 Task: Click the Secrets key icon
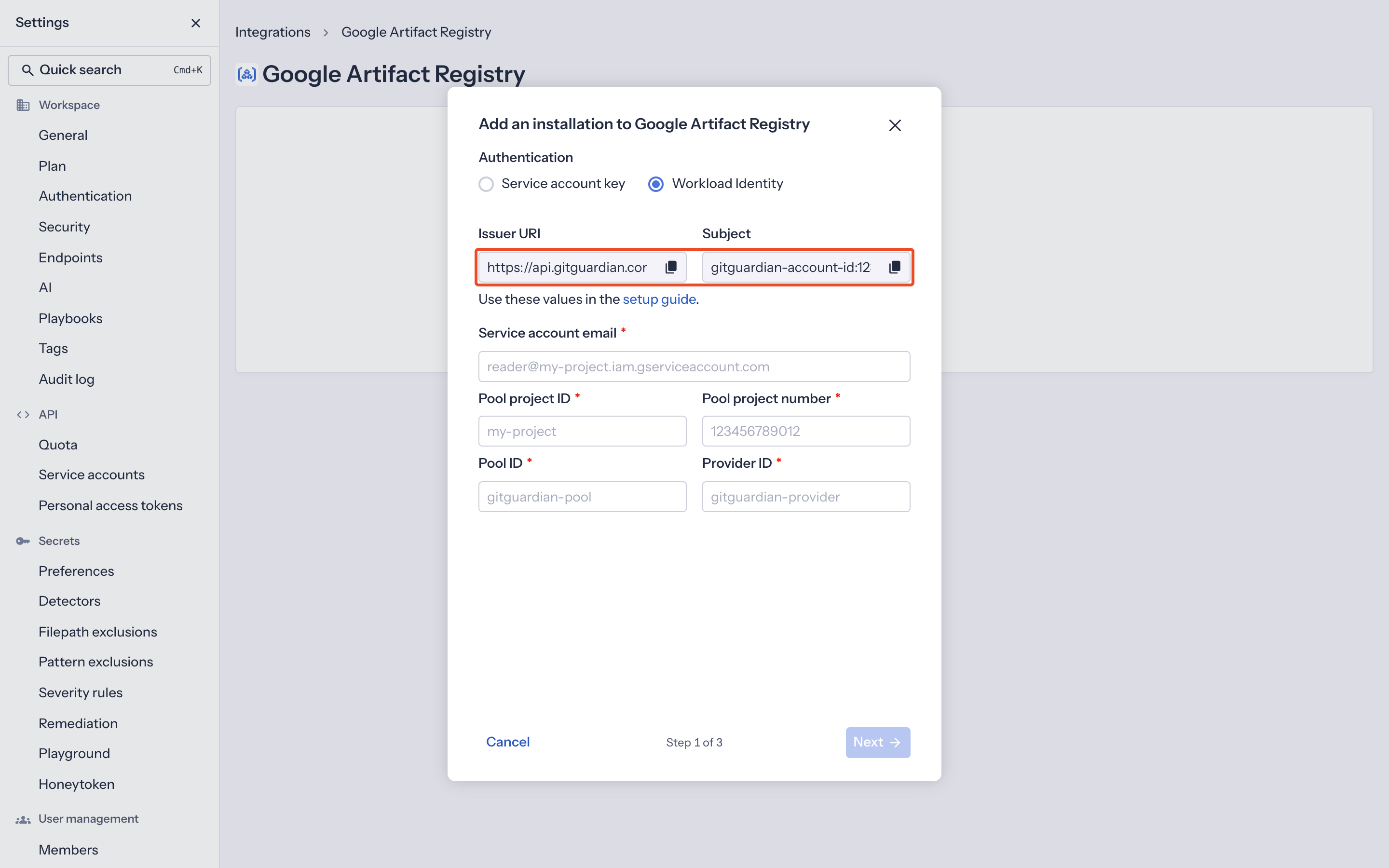[x=23, y=541]
